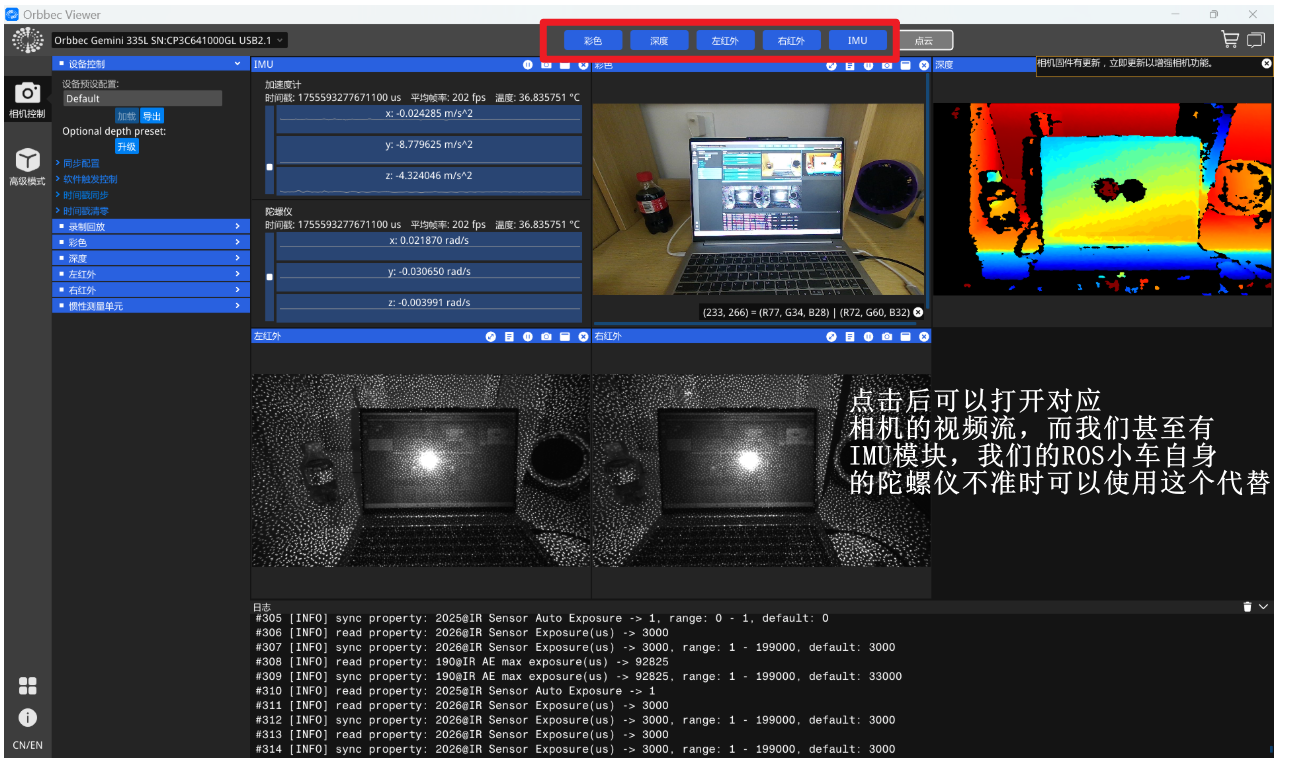Expand the 录制回放 section
Viewport: 1293px width, 758px height.
pyautogui.click(x=150, y=226)
